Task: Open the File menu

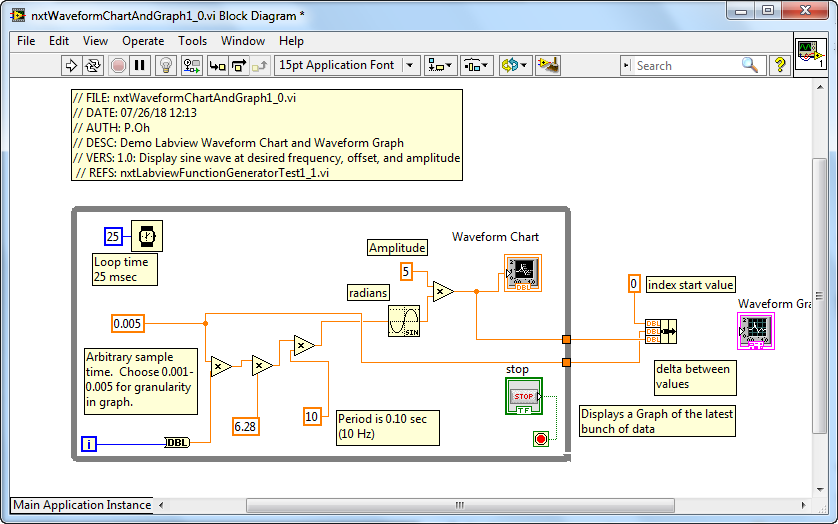Action: (x=26, y=41)
